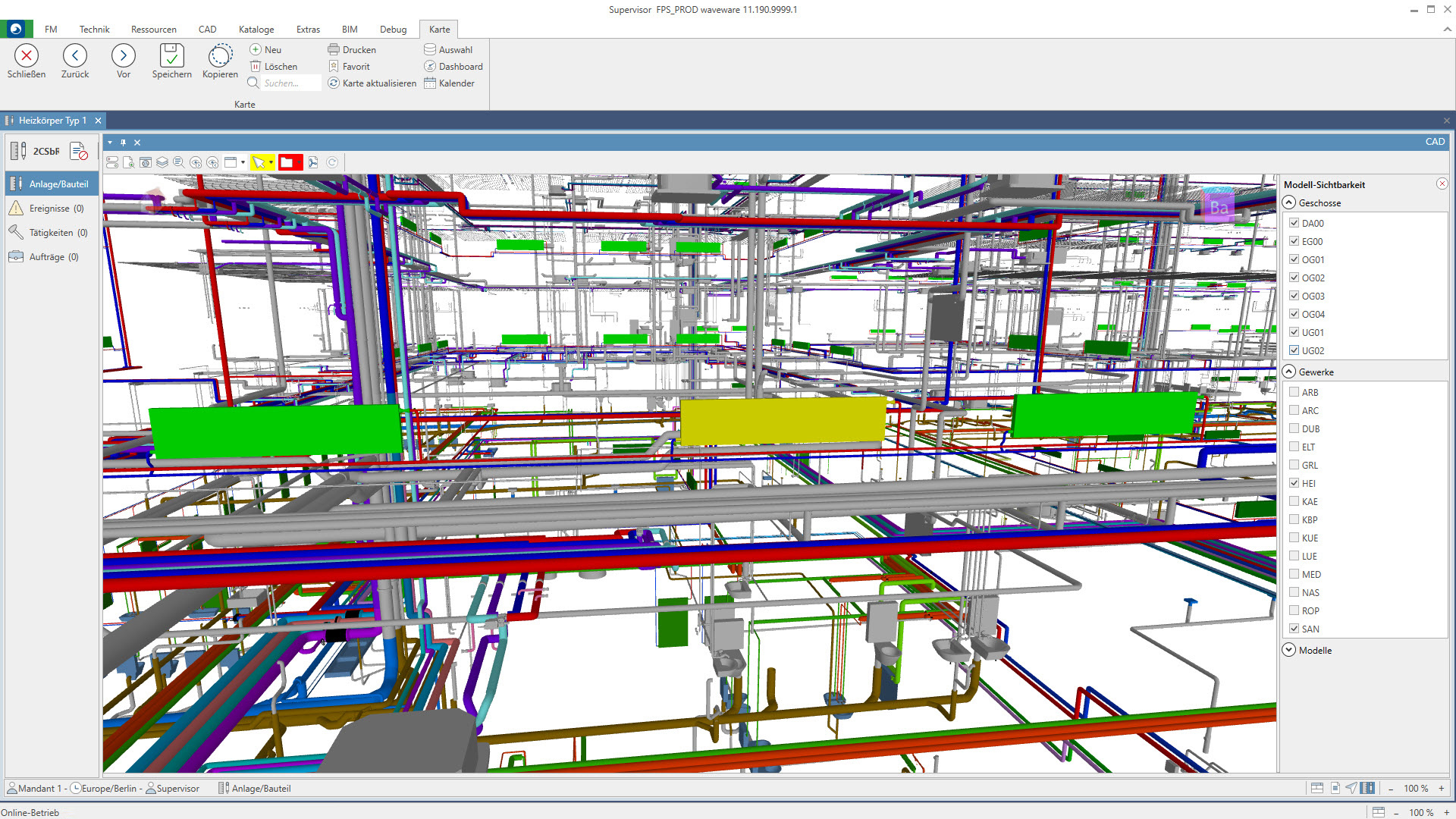Image resolution: width=1456 pixels, height=819 pixels.
Task: Click the Speichern save icon
Action: click(171, 56)
